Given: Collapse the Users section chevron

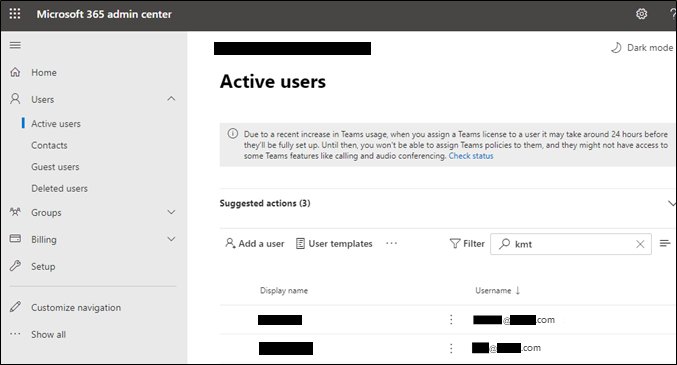Looking at the screenshot, I should (x=171, y=99).
